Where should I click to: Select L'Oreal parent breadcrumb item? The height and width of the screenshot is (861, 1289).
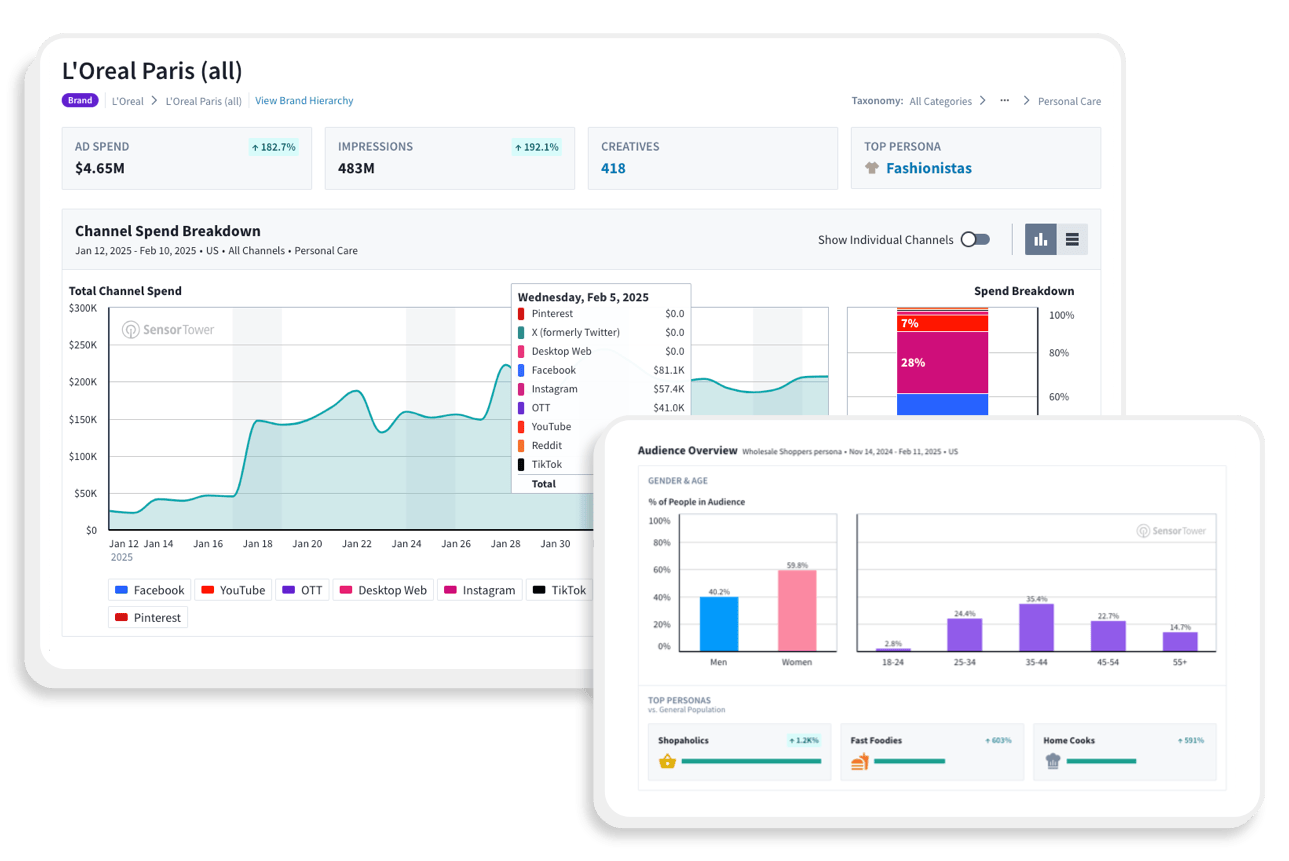point(128,101)
